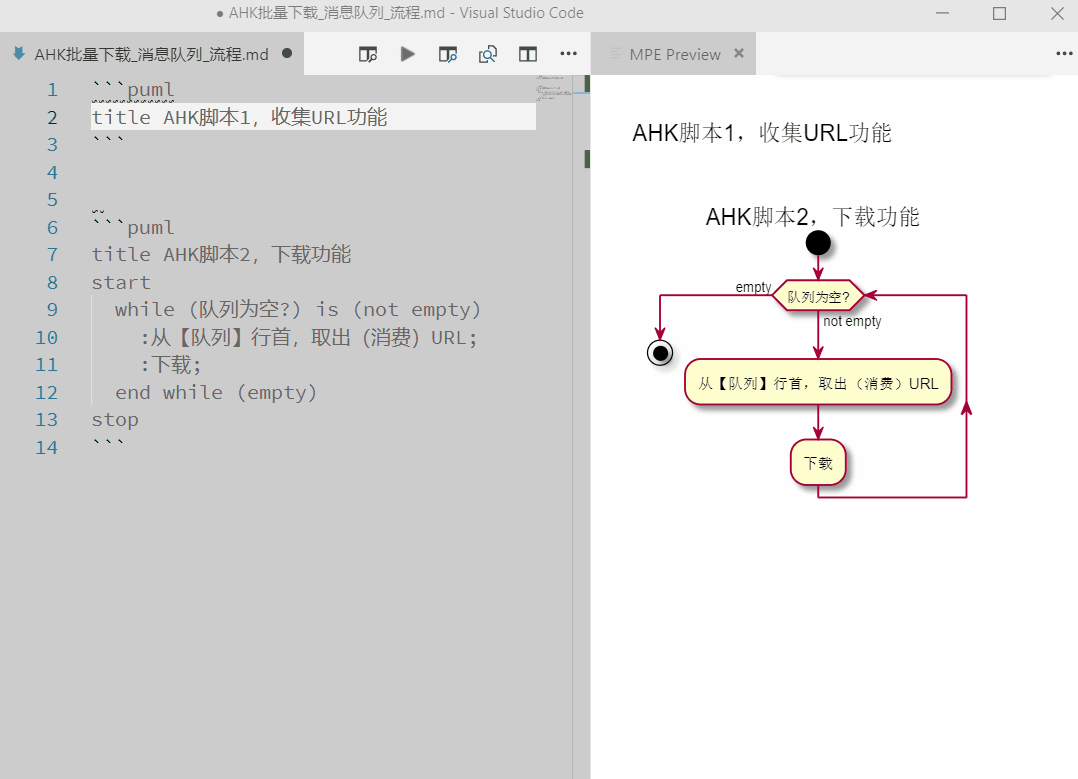1078x779 pixels.
Task: Switch to the MPE Preview tab
Action: pyautogui.click(x=674, y=54)
